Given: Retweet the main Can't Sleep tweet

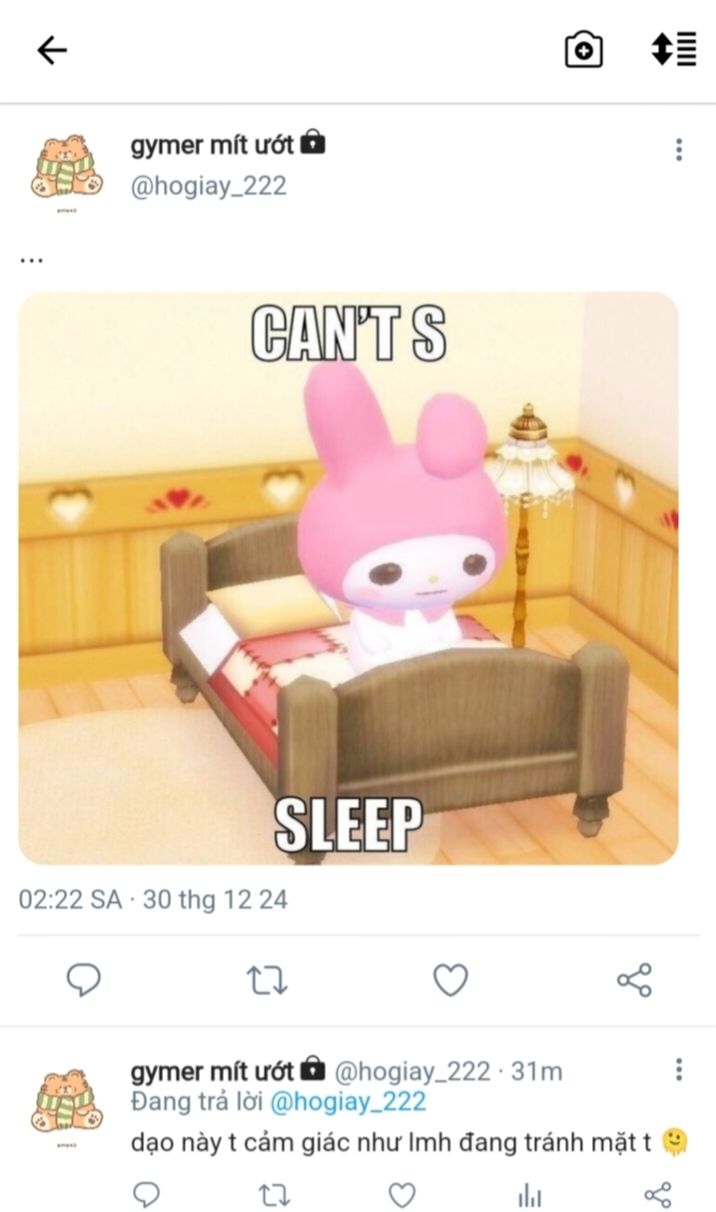Looking at the screenshot, I should tap(267, 981).
